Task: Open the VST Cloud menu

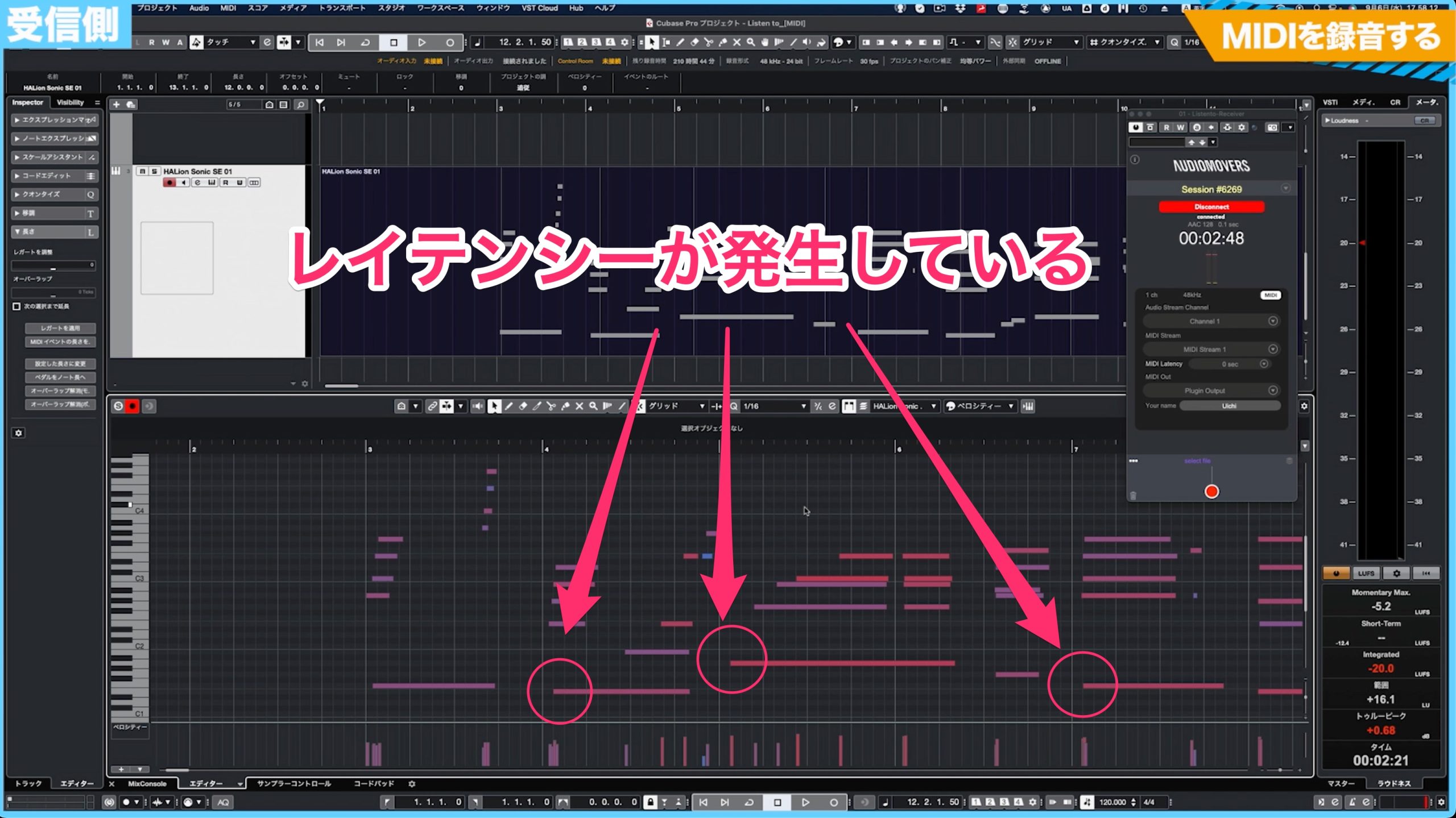Action: point(540,8)
